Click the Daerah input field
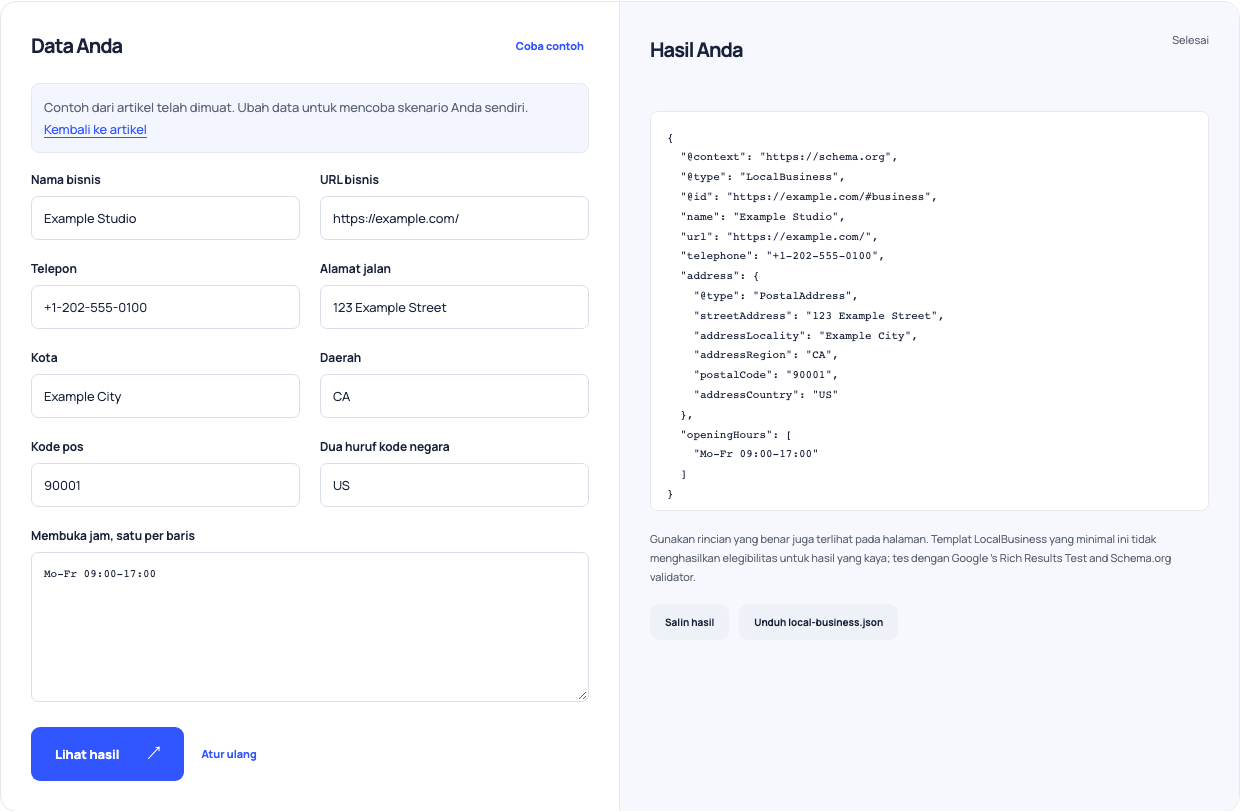The width and height of the screenshot is (1240, 812). pos(454,396)
